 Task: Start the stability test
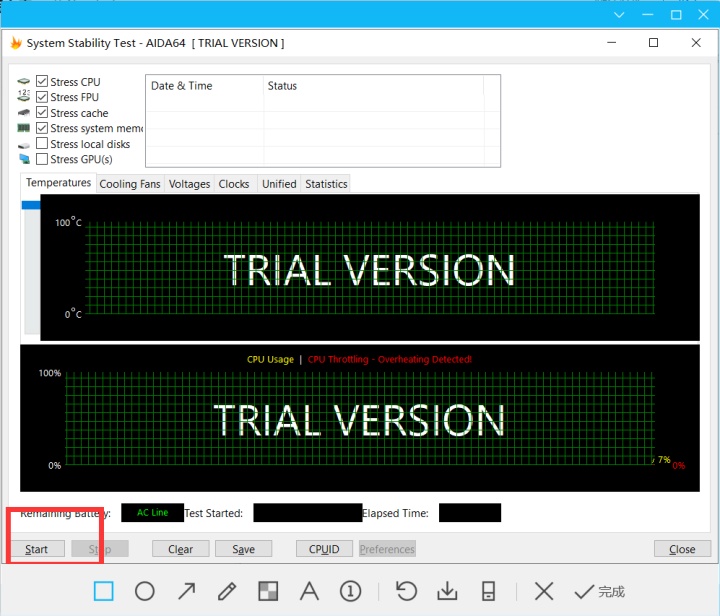pos(37,549)
